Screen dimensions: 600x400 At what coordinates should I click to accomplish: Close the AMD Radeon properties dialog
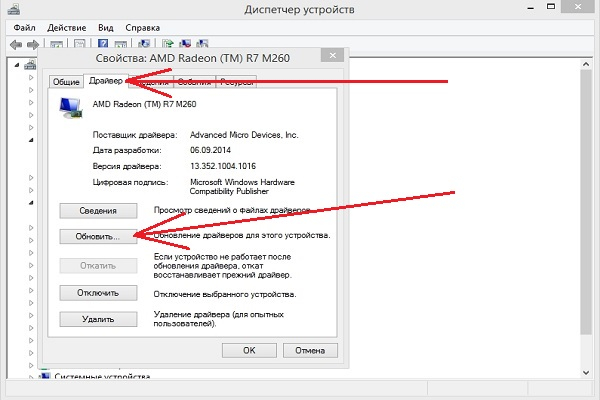333,56
